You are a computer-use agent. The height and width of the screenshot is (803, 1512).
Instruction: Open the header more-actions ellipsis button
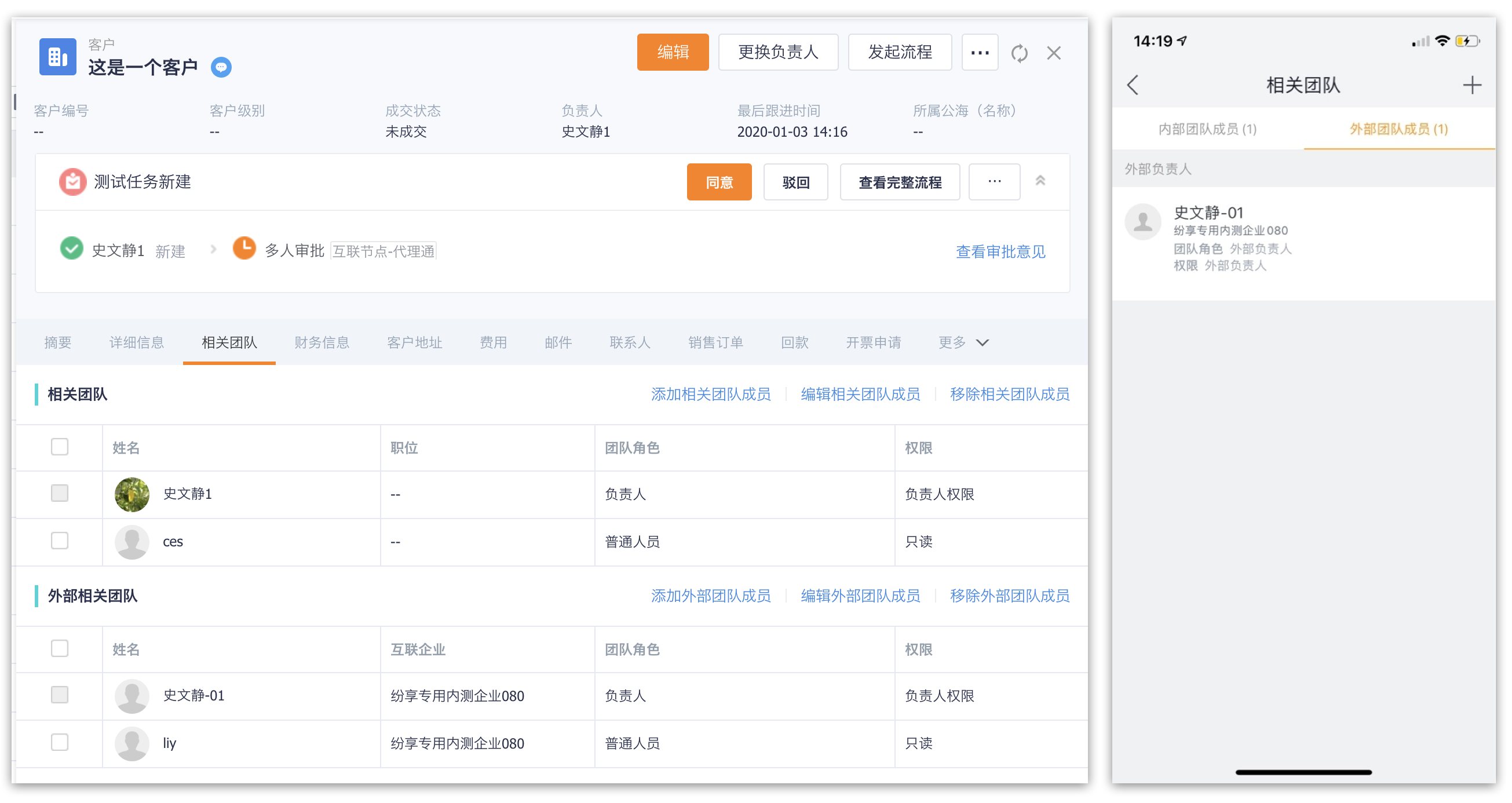pyautogui.click(x=980, y=52)
